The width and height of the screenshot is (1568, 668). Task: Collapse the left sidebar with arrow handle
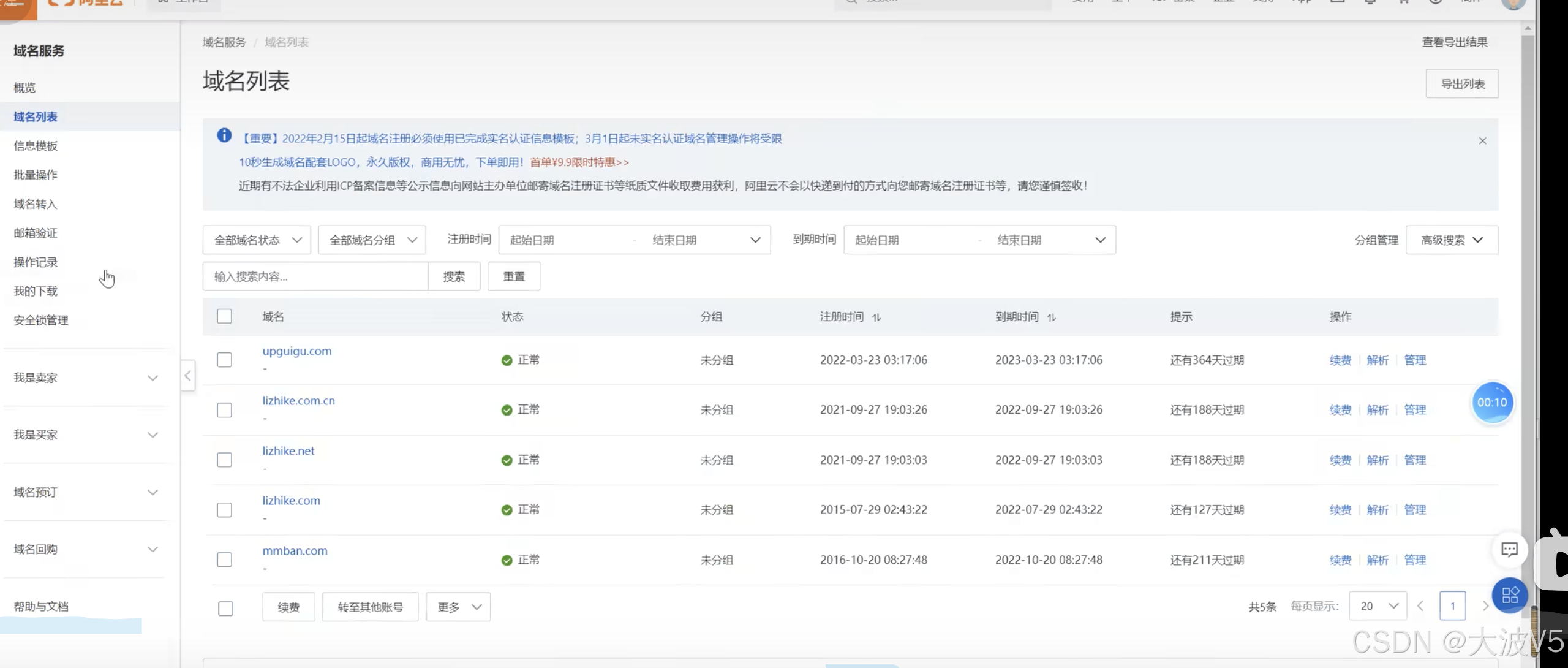[188, 376]
